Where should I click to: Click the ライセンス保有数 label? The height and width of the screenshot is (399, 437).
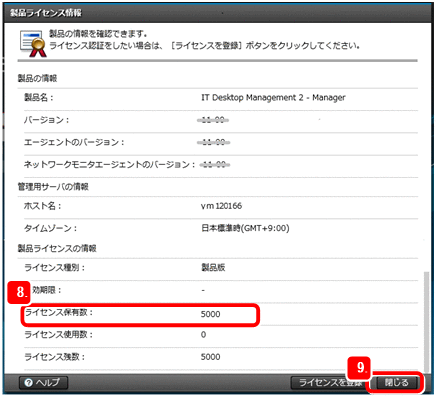(59, 312)
